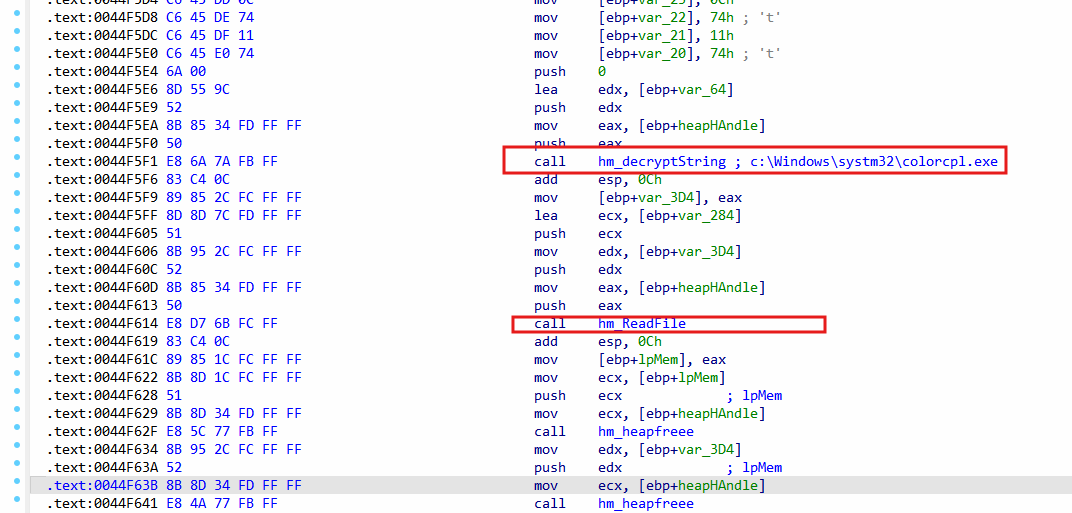The image size is (1072, 513).
Task: Click hm_heapfreee on line 0044F641
Action: [645, 503]
